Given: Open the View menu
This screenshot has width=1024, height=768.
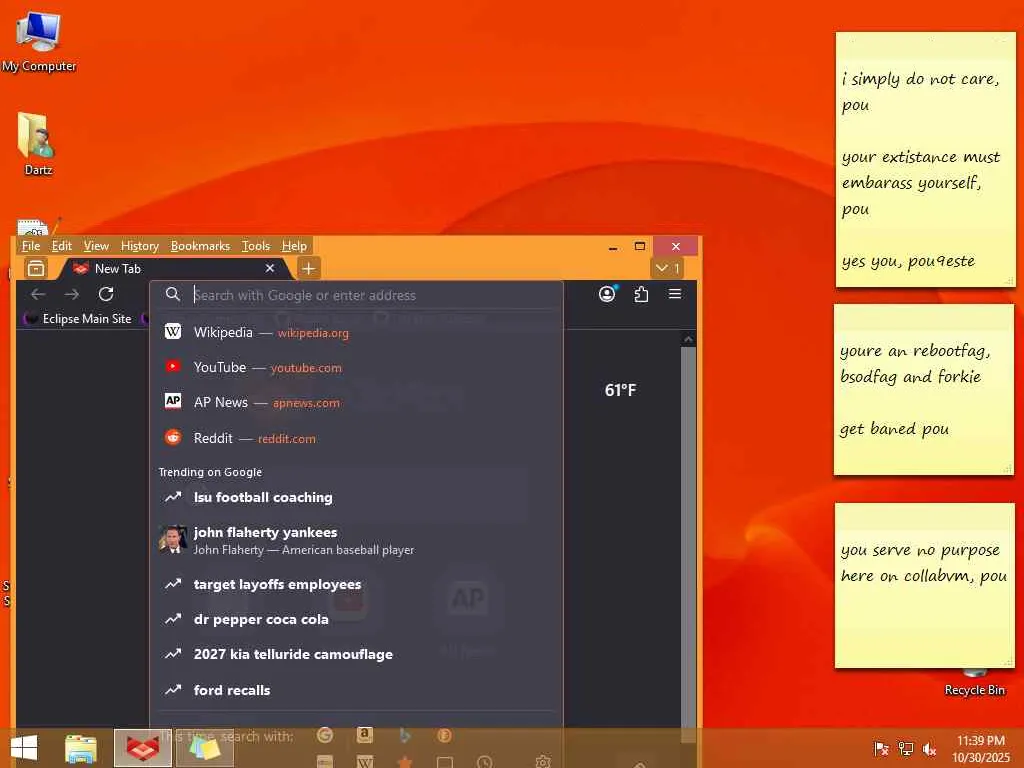Looking at the screenshot, I should (x=96, y=246).
